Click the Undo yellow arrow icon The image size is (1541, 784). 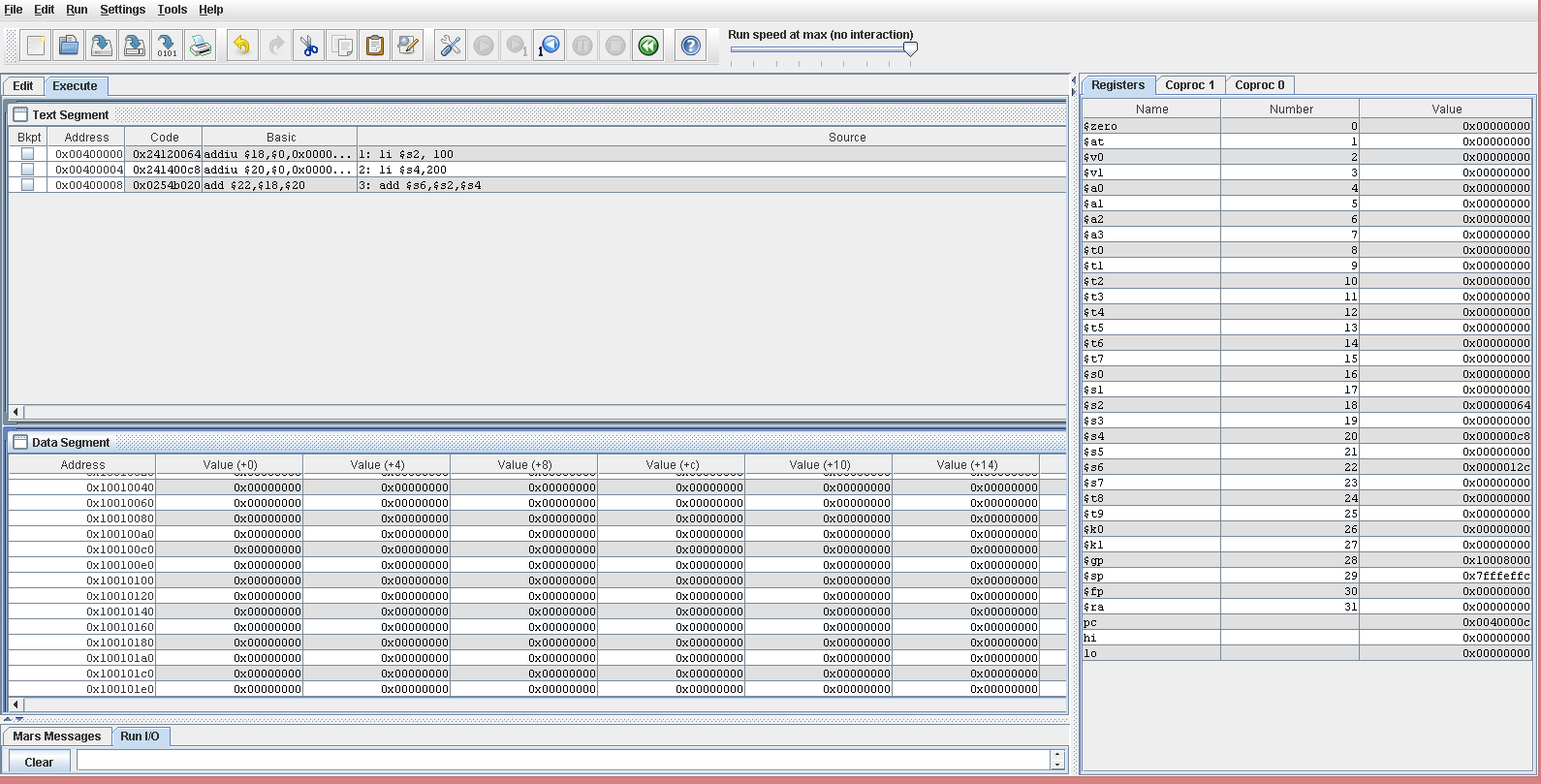click(242, 46)
